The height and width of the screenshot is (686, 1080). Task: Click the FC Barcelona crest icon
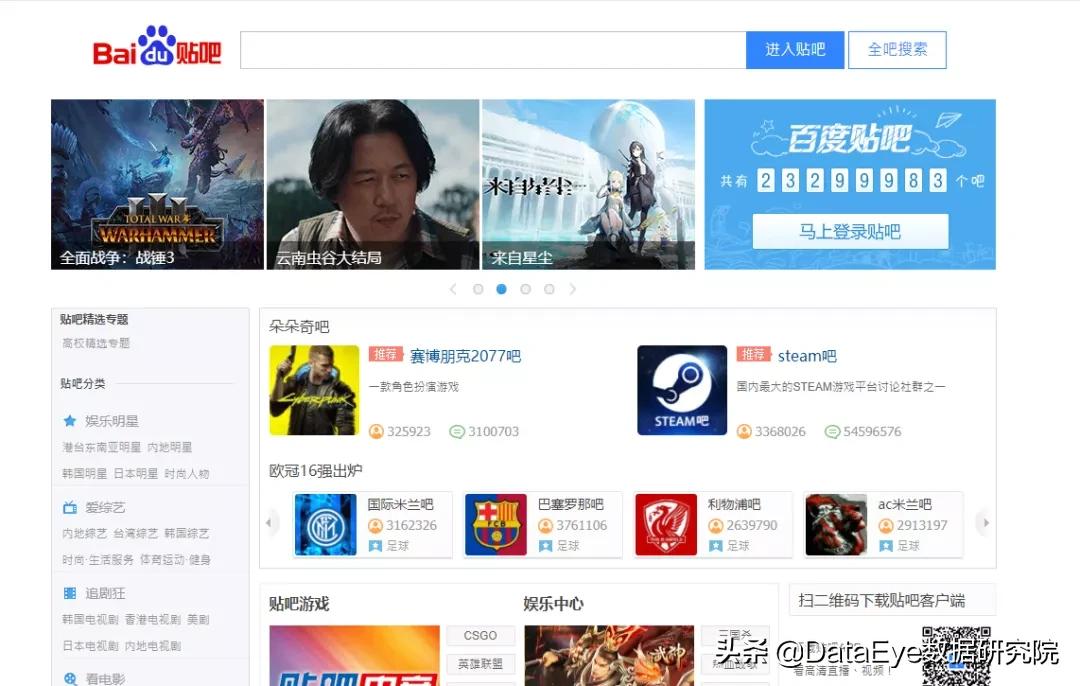[496, 524]
